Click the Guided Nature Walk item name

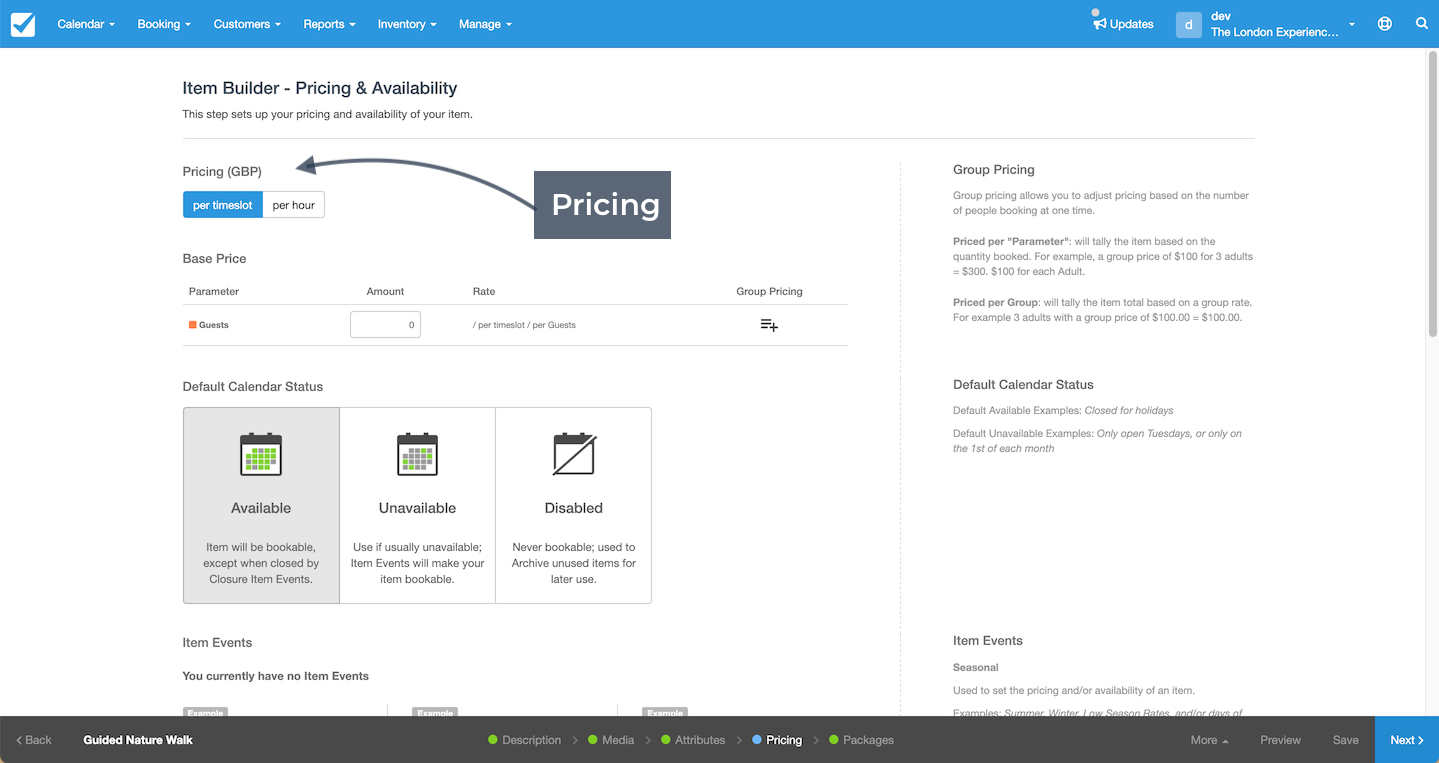(138, 740)
